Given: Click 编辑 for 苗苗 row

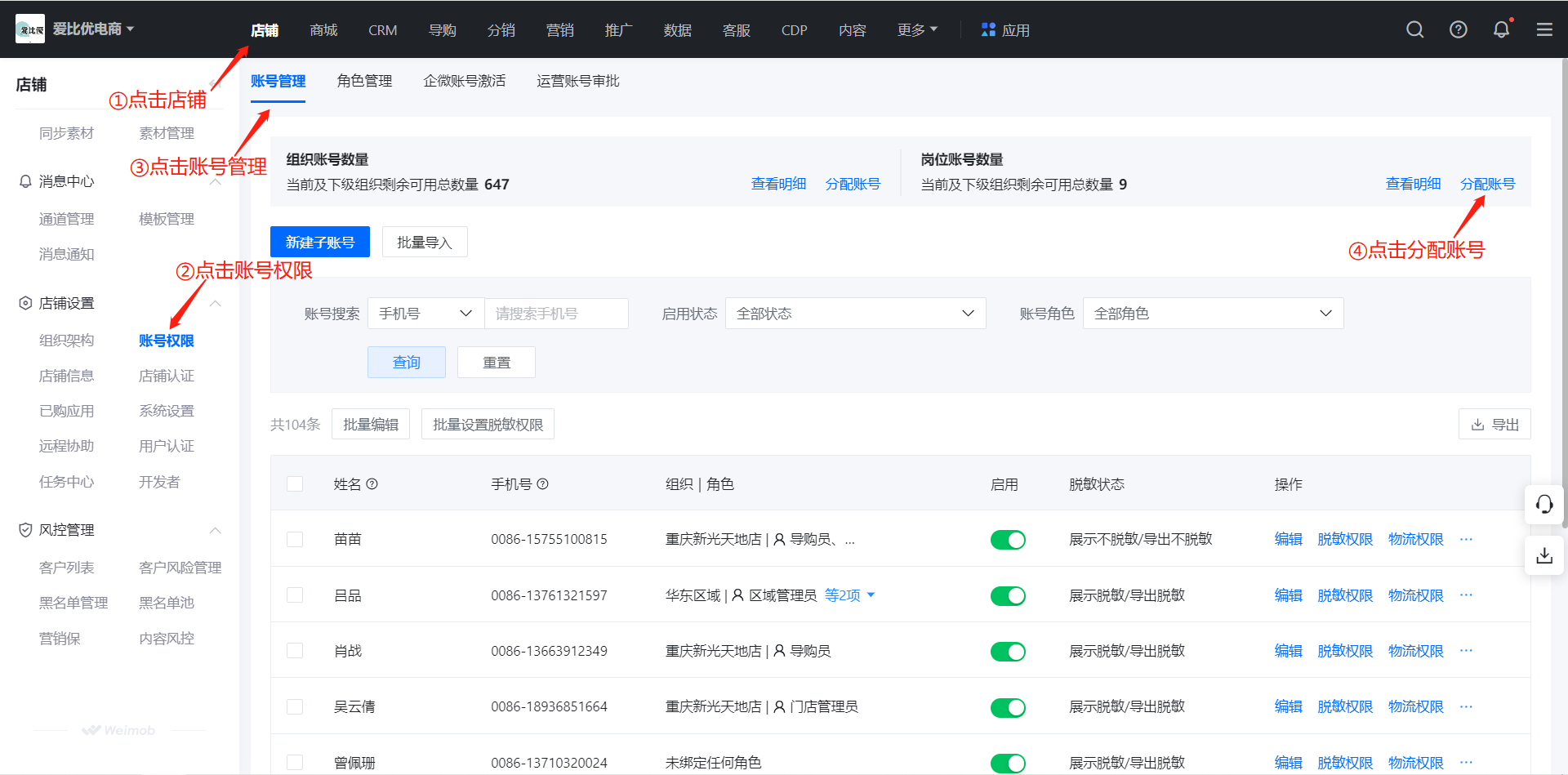Looking at the screenshot, I should (1288, 539).
